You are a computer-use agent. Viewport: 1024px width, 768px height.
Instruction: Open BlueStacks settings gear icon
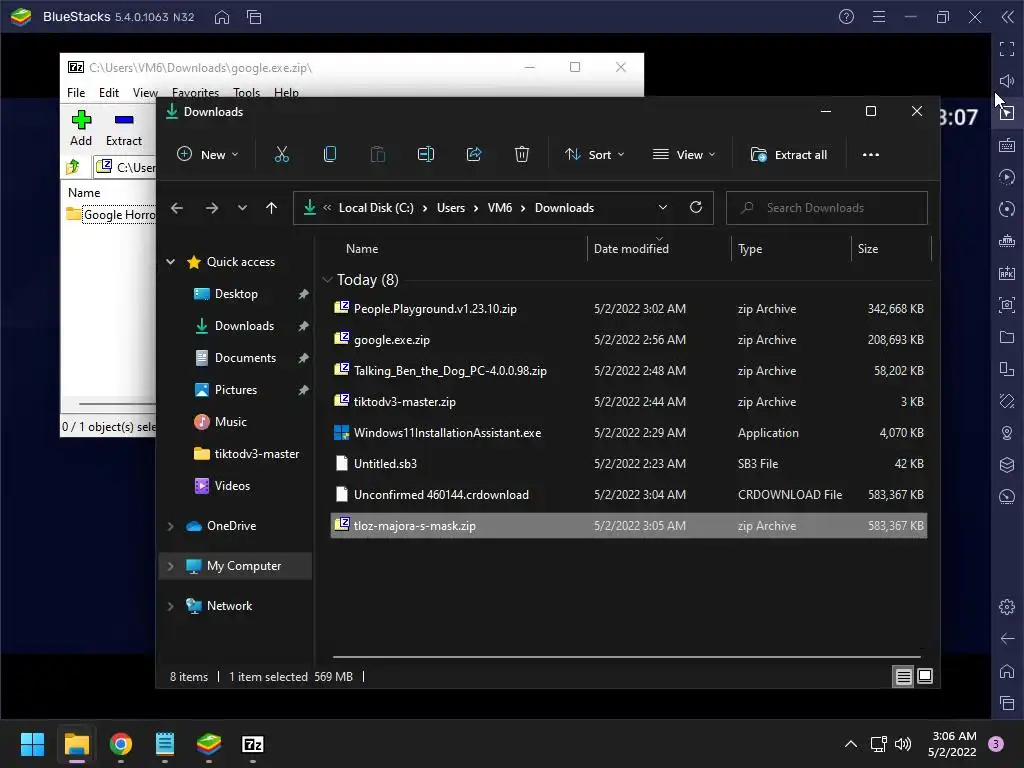coord(1007,607)
